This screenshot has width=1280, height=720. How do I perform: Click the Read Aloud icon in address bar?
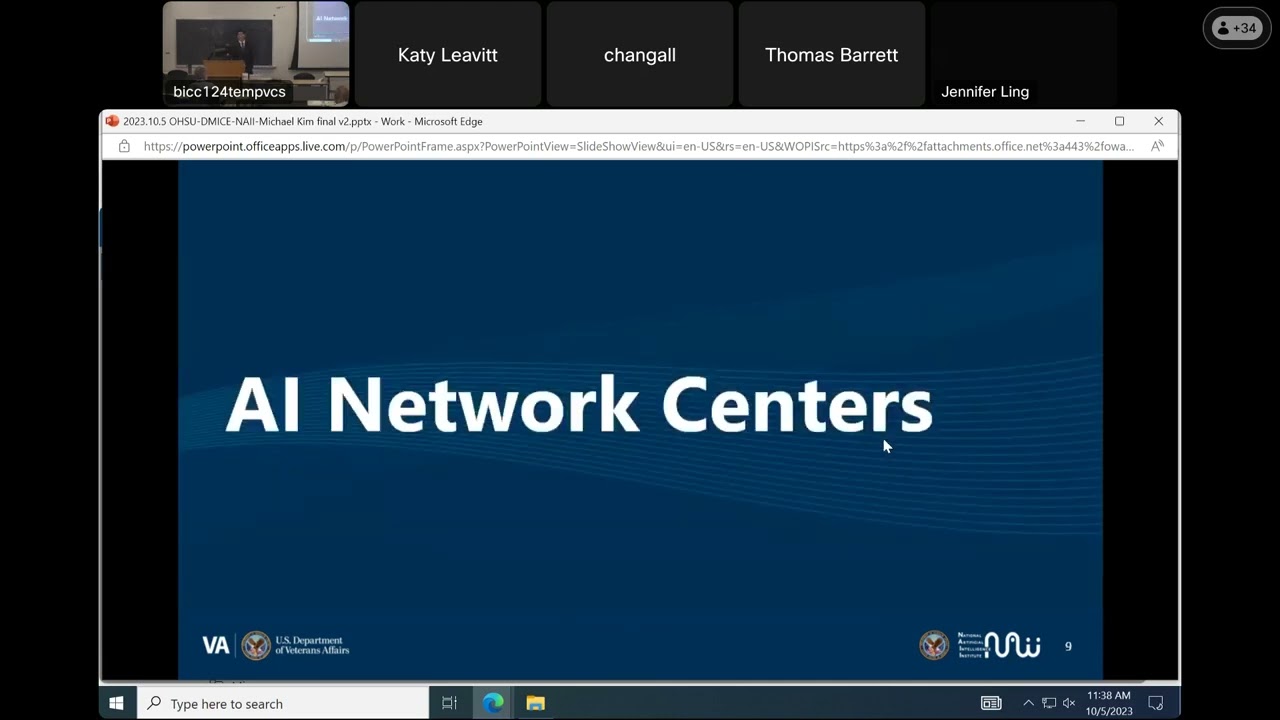click(x=1157, y=146)
